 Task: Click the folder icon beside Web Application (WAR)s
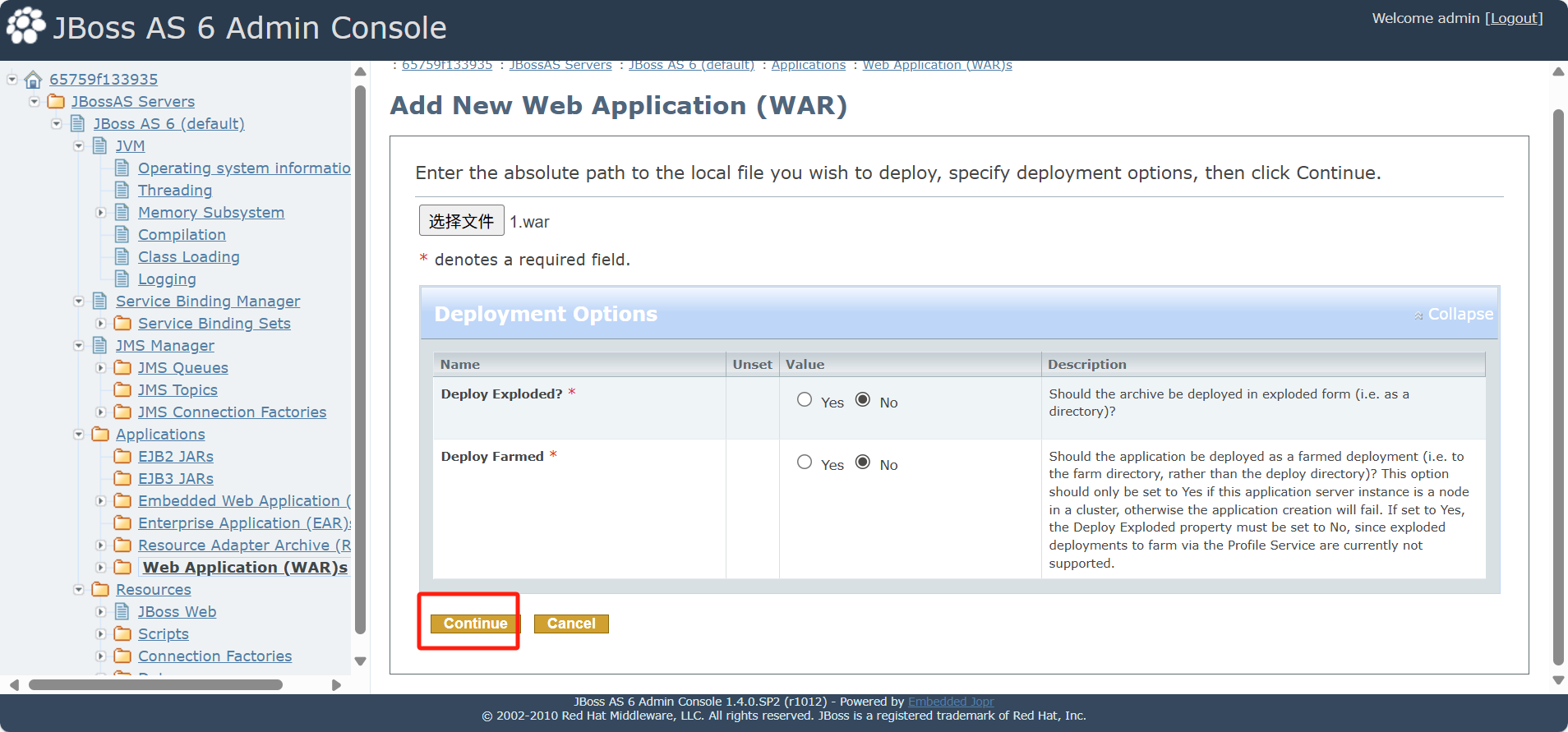pyautogui.click(x=122, y=567)
